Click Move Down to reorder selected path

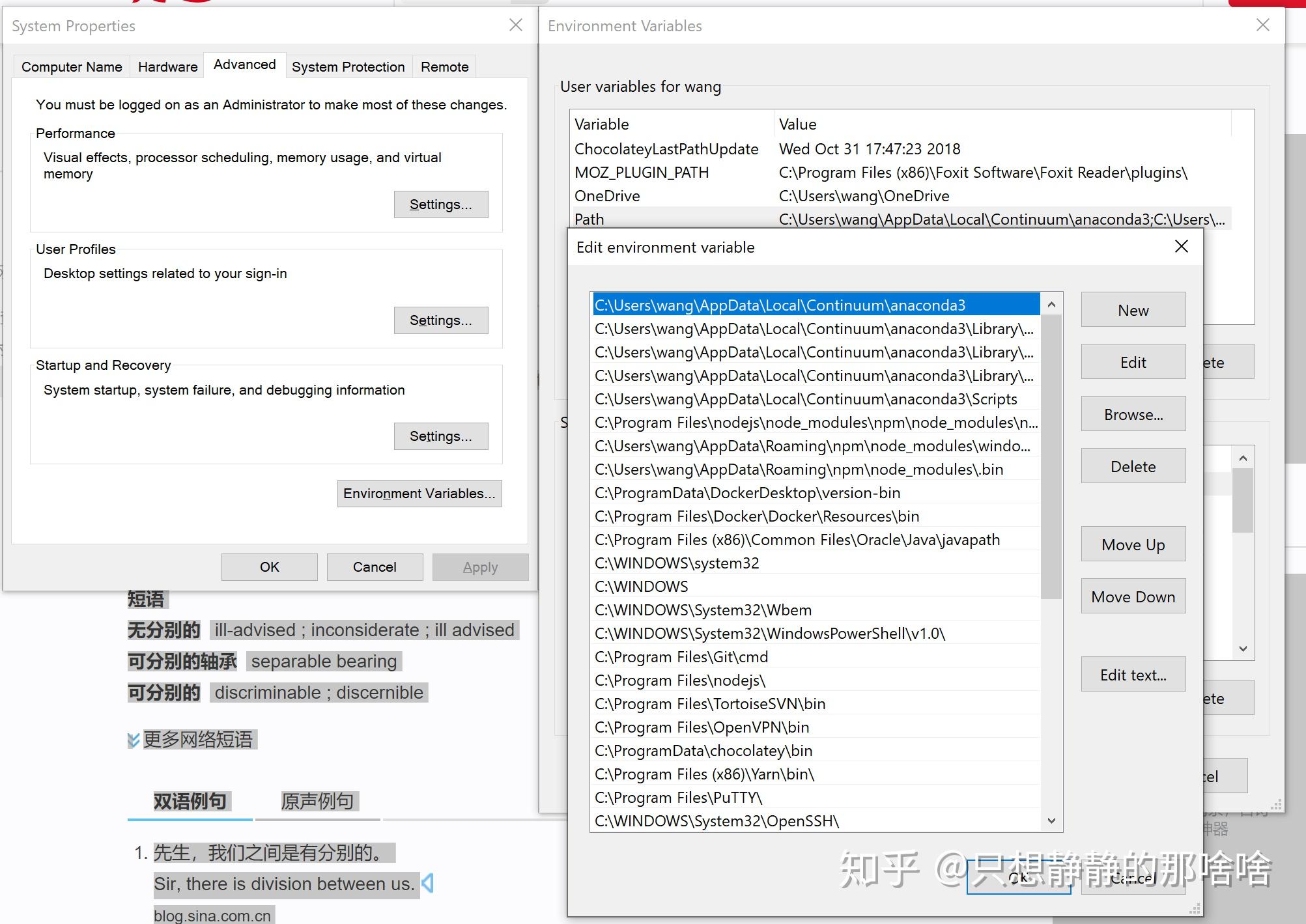1132,597
